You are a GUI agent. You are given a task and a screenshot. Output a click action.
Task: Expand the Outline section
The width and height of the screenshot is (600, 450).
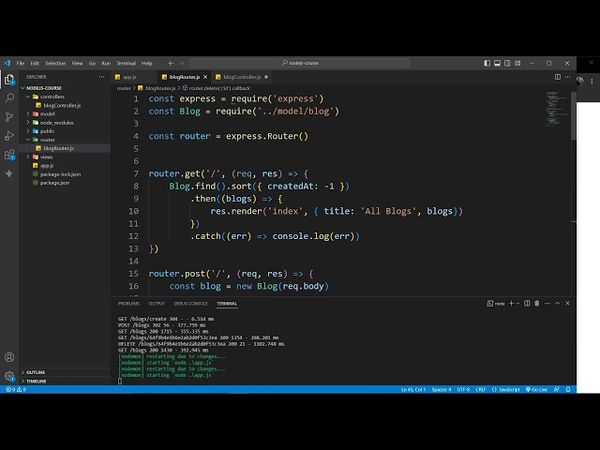click(x=65, y=372)
